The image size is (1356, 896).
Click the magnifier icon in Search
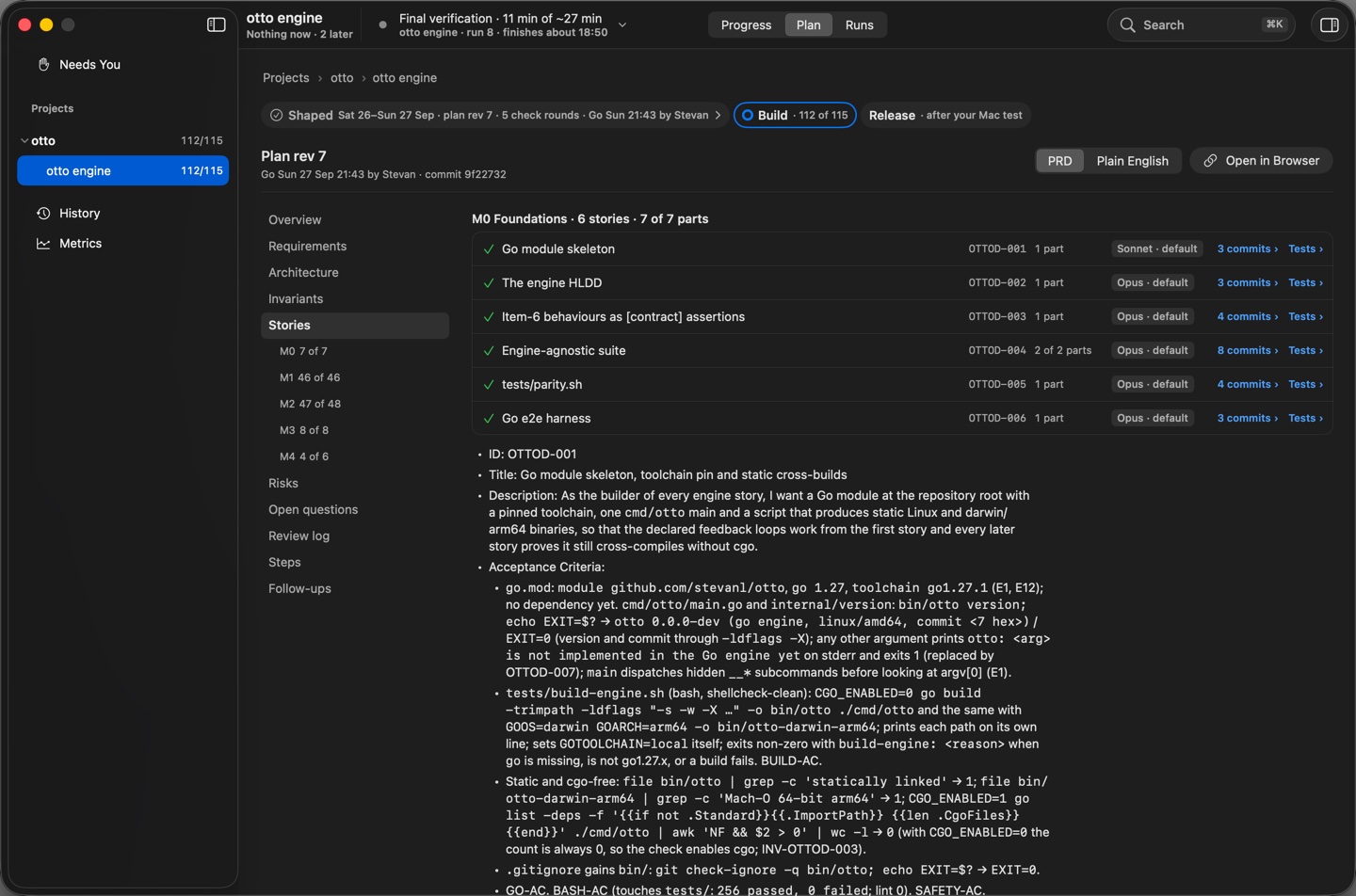click(1127, 24)
